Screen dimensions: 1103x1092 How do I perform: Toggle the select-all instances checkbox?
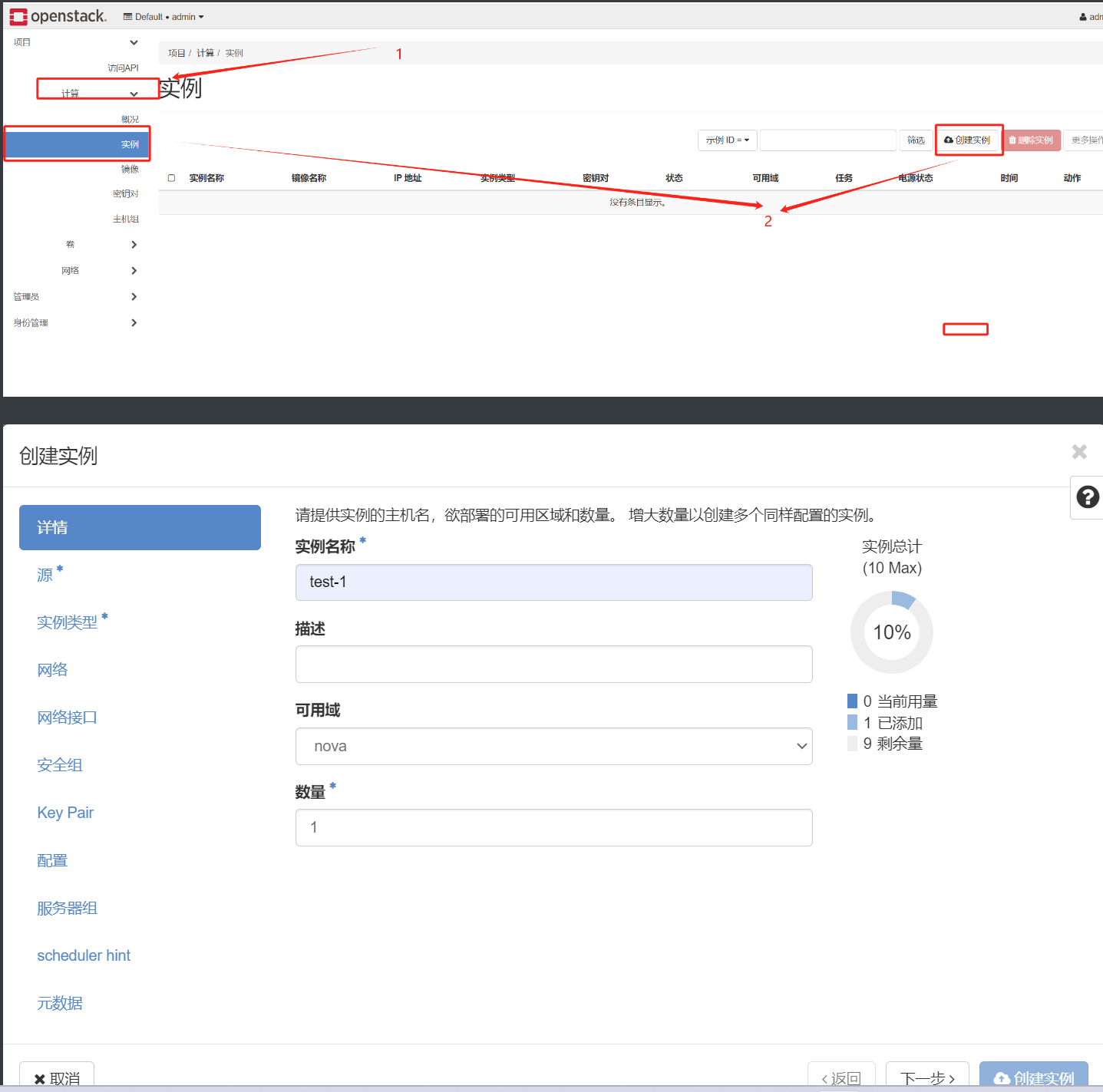[171, 178]
